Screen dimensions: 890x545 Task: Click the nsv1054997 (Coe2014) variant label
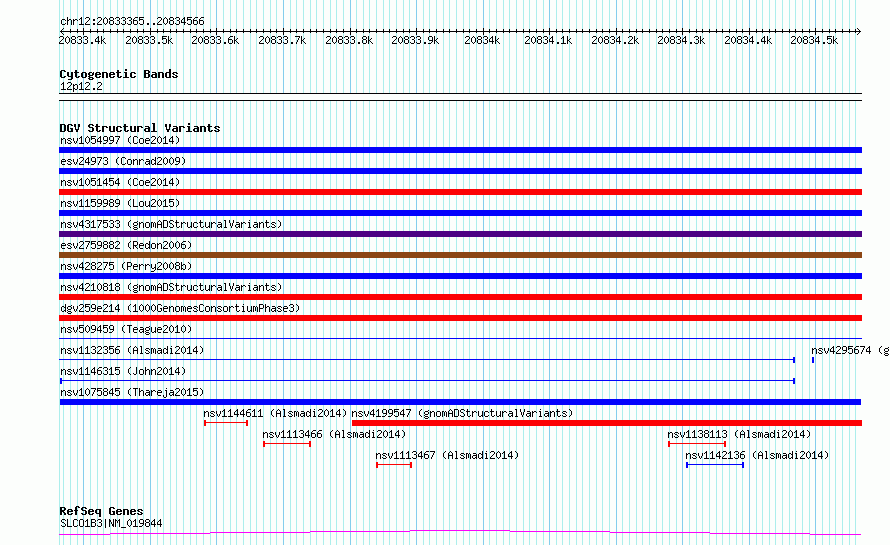tap(120, 140)
